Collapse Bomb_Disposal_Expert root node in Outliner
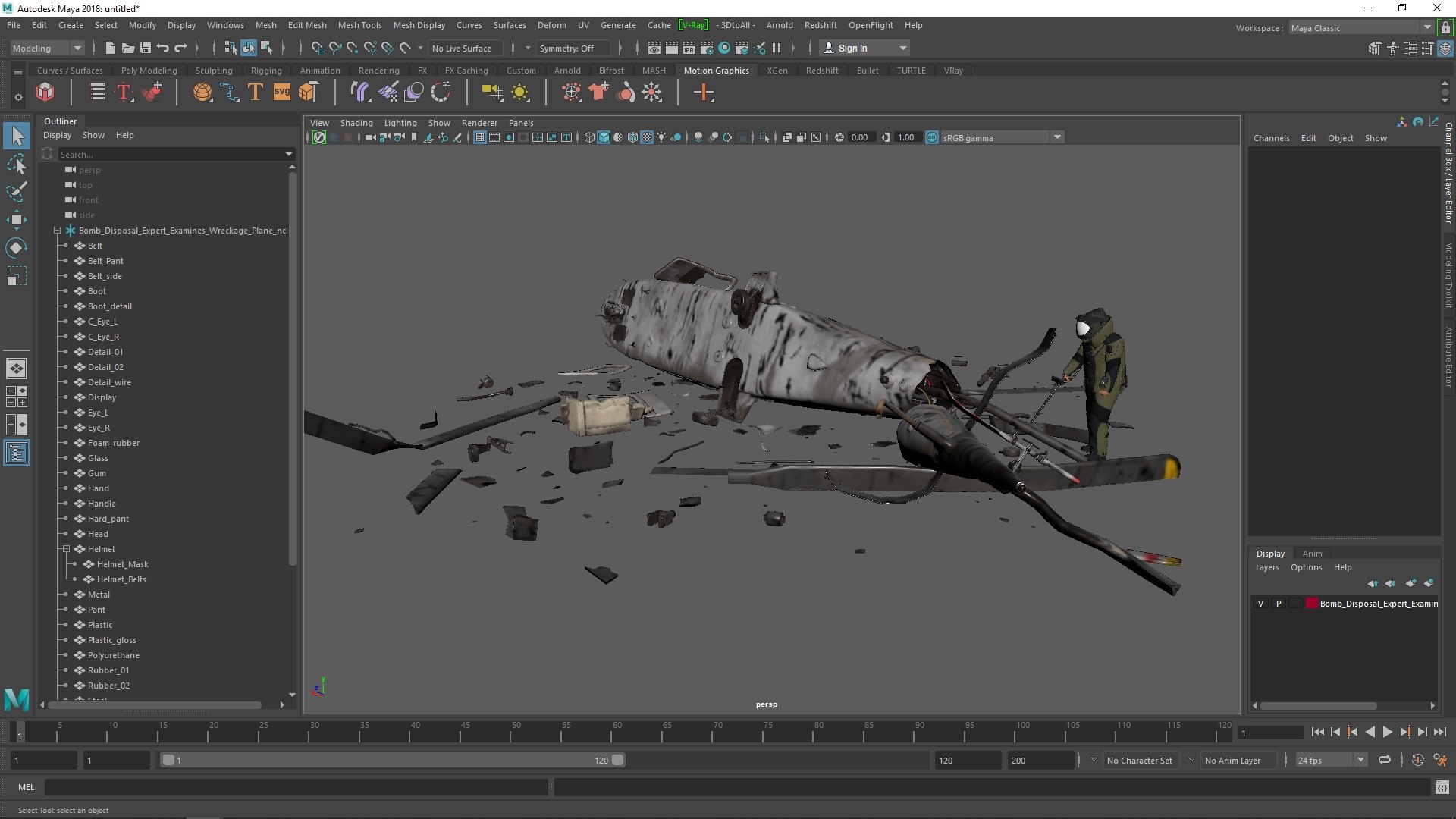This screenshot has height=819, width=1456. [57, 231]
